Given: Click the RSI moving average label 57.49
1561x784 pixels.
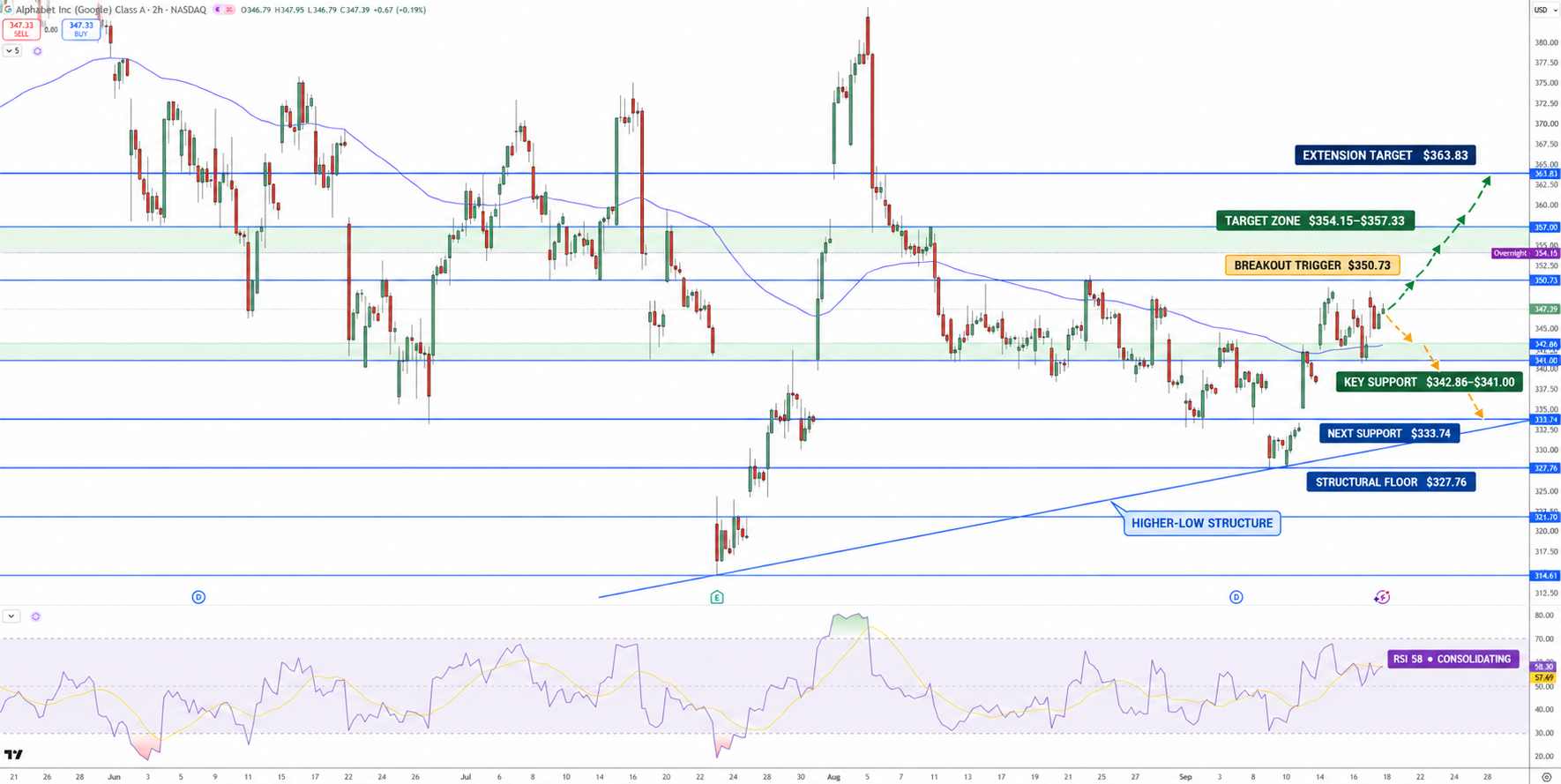Looking at the screenshot, I should pos(1544,677).
